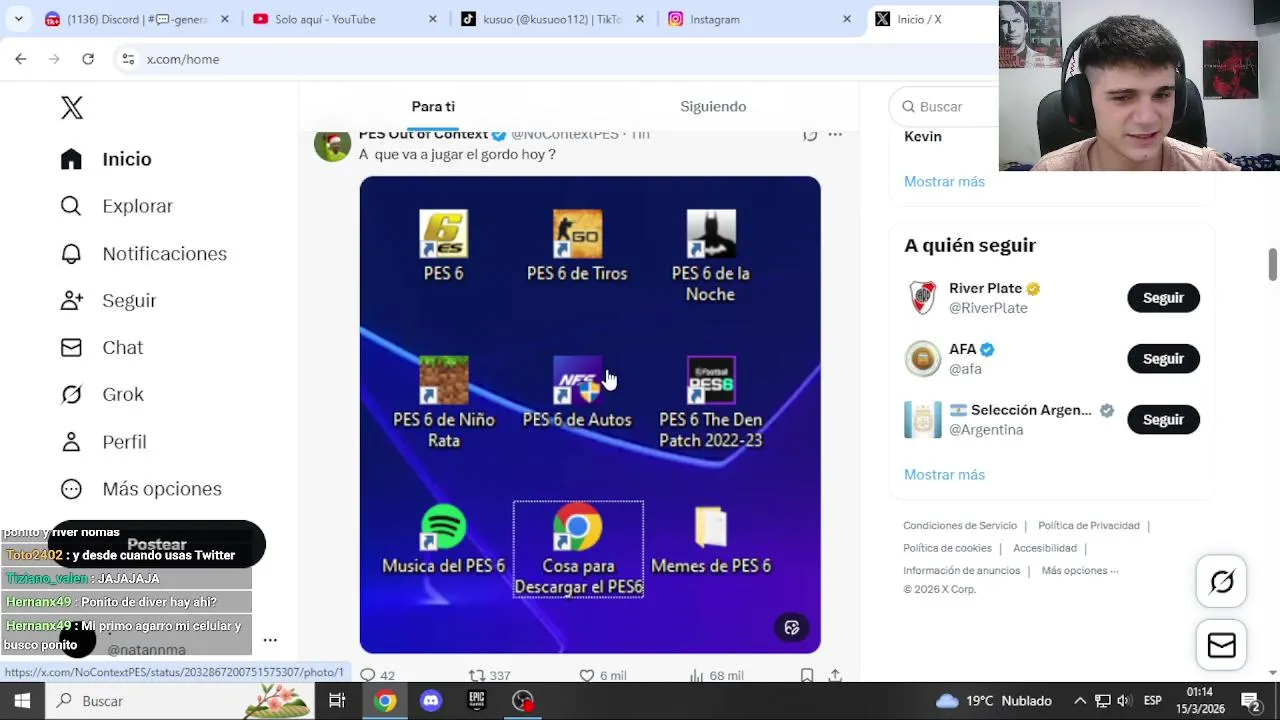Open PES Out of Context profile avatar
Screen dimensions: 1280x720
(x=333, y=144)
